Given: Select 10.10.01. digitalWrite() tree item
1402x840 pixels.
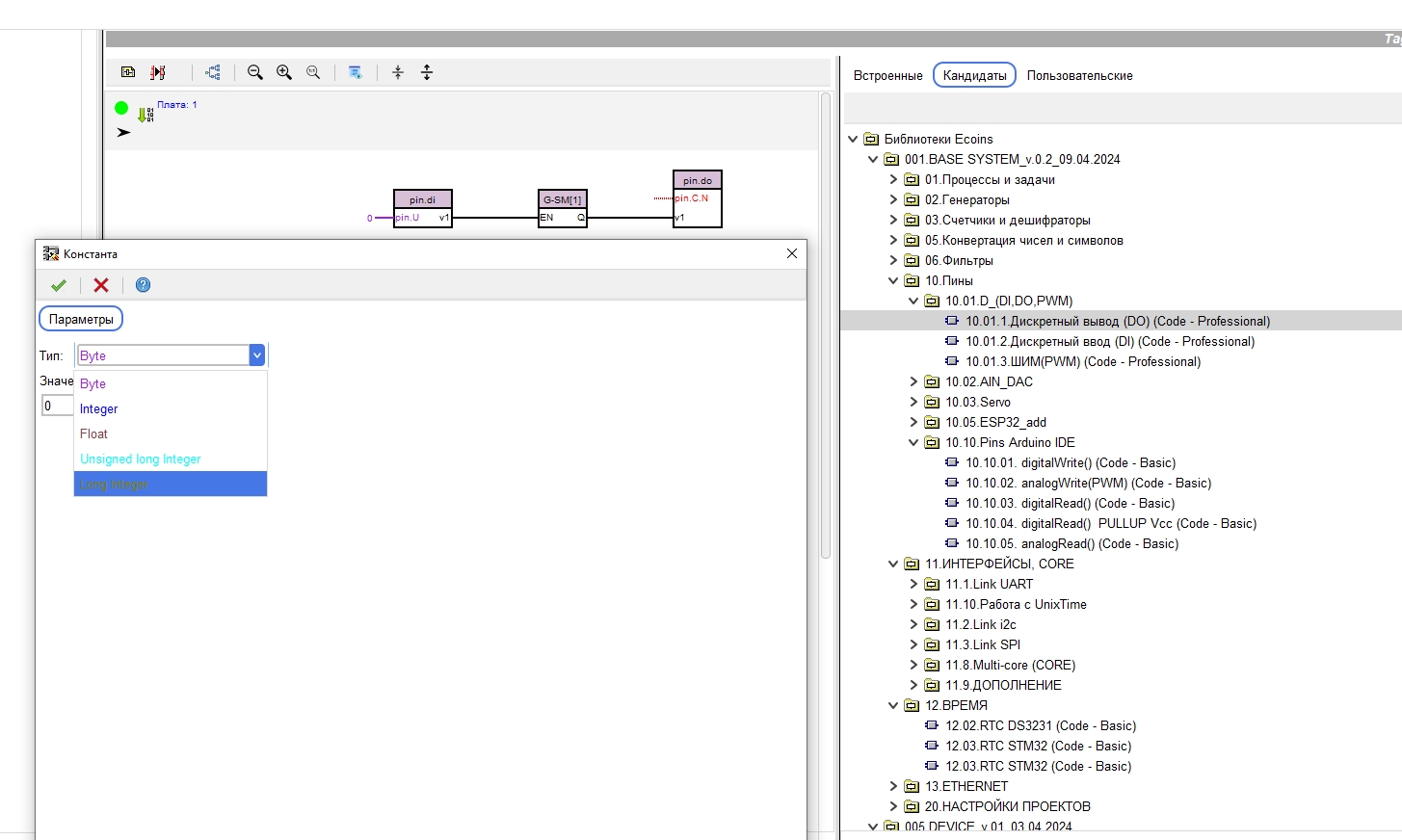Looking at the screenshot, I should pos(1070,463).
